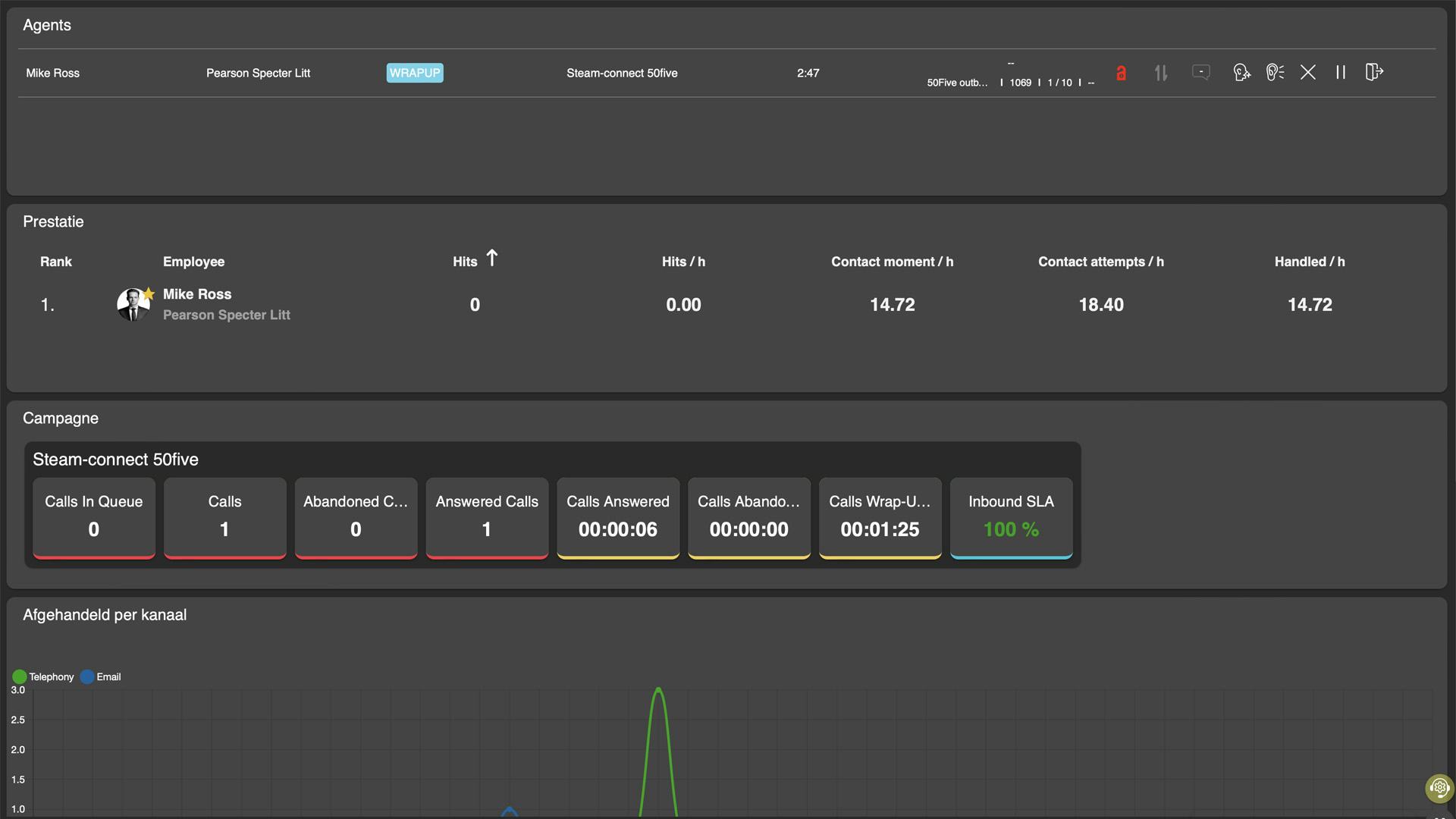Viewport: 1456px width, 819px height.
Task: Click the call transfer arrows icon
Action: pyautogui.click(x=1160, y=73)
